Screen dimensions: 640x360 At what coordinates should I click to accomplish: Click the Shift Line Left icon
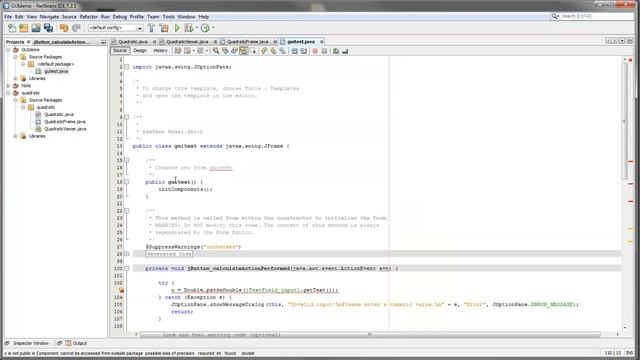(x=294, y=51)
